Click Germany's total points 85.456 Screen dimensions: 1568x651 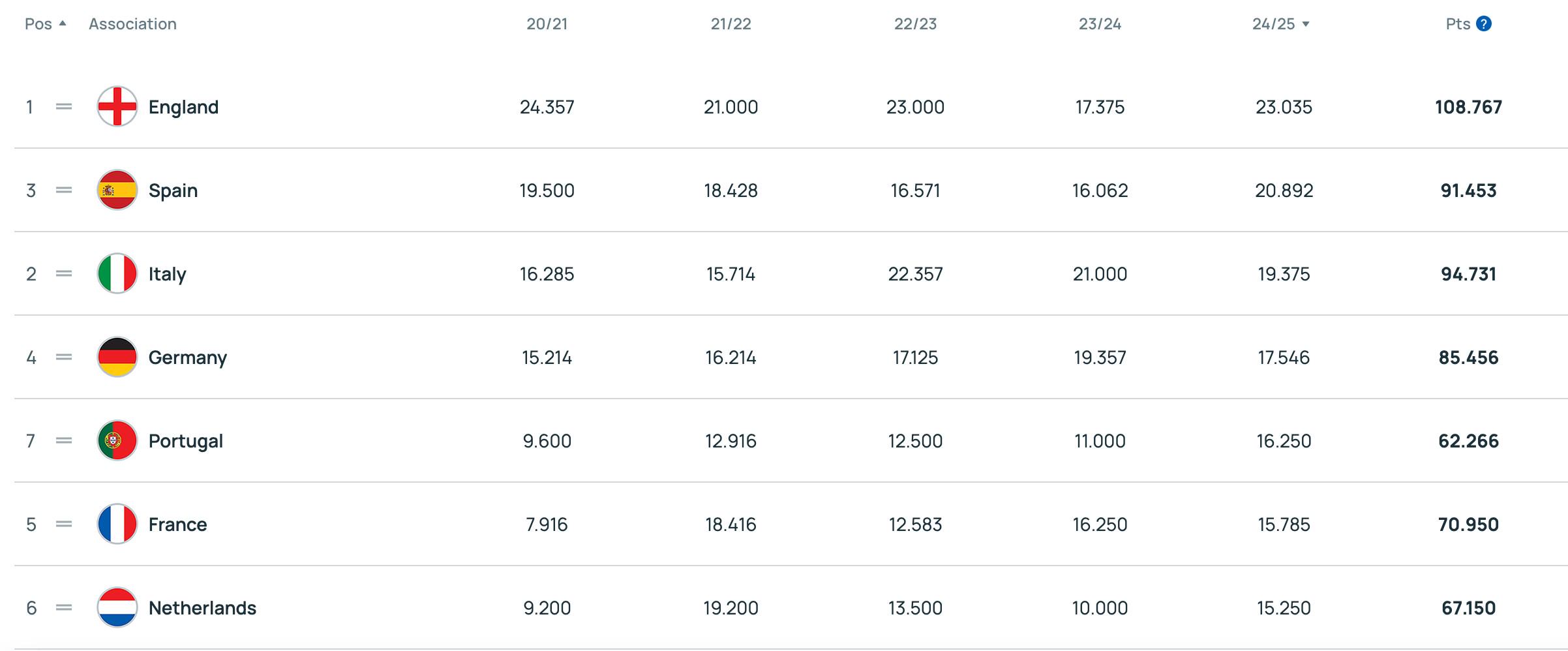tap(1468, 357)
